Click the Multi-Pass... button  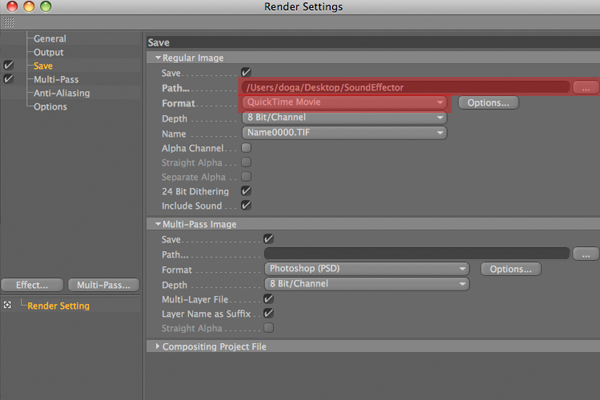[x=104, y=285]
